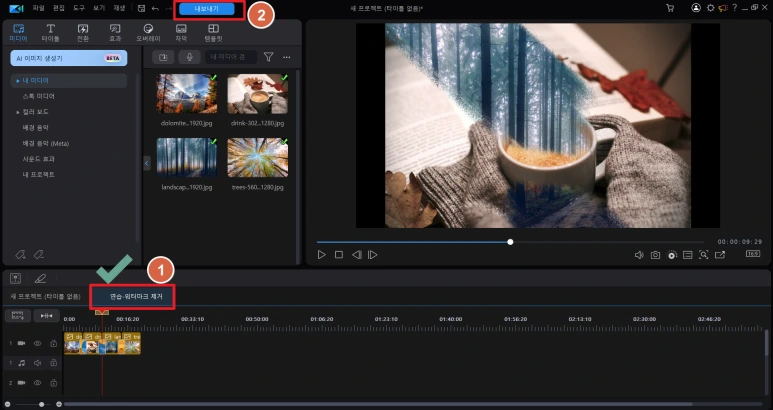Open the 보기 (View) menu
This screenshot has width=773, height=410.
pyautogui.click(x=99, y=8)
